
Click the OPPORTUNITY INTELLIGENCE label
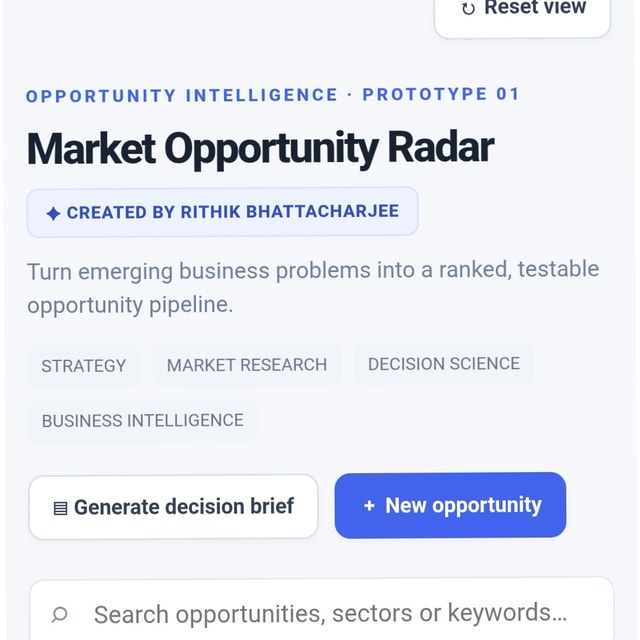tap(182, 96)
